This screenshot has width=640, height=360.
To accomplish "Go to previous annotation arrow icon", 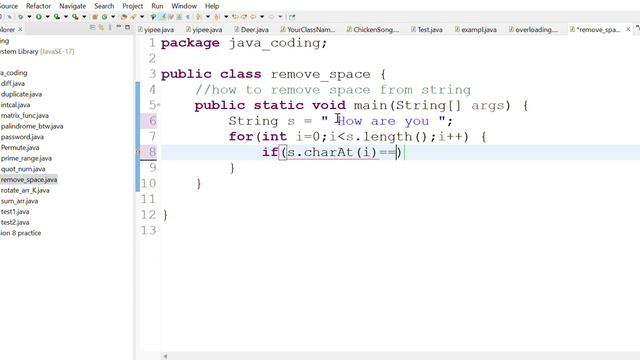I will click(217, 17).
